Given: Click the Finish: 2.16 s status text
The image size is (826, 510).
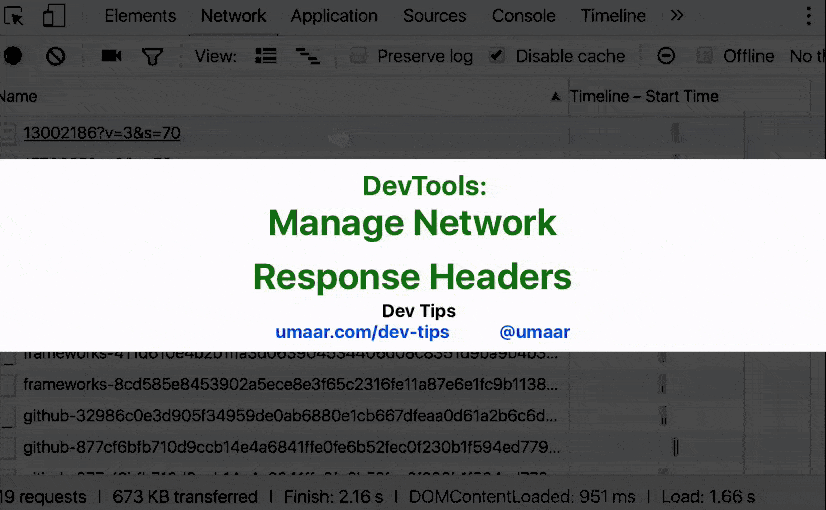Looking at the screenshot, I should coord(333,496).
